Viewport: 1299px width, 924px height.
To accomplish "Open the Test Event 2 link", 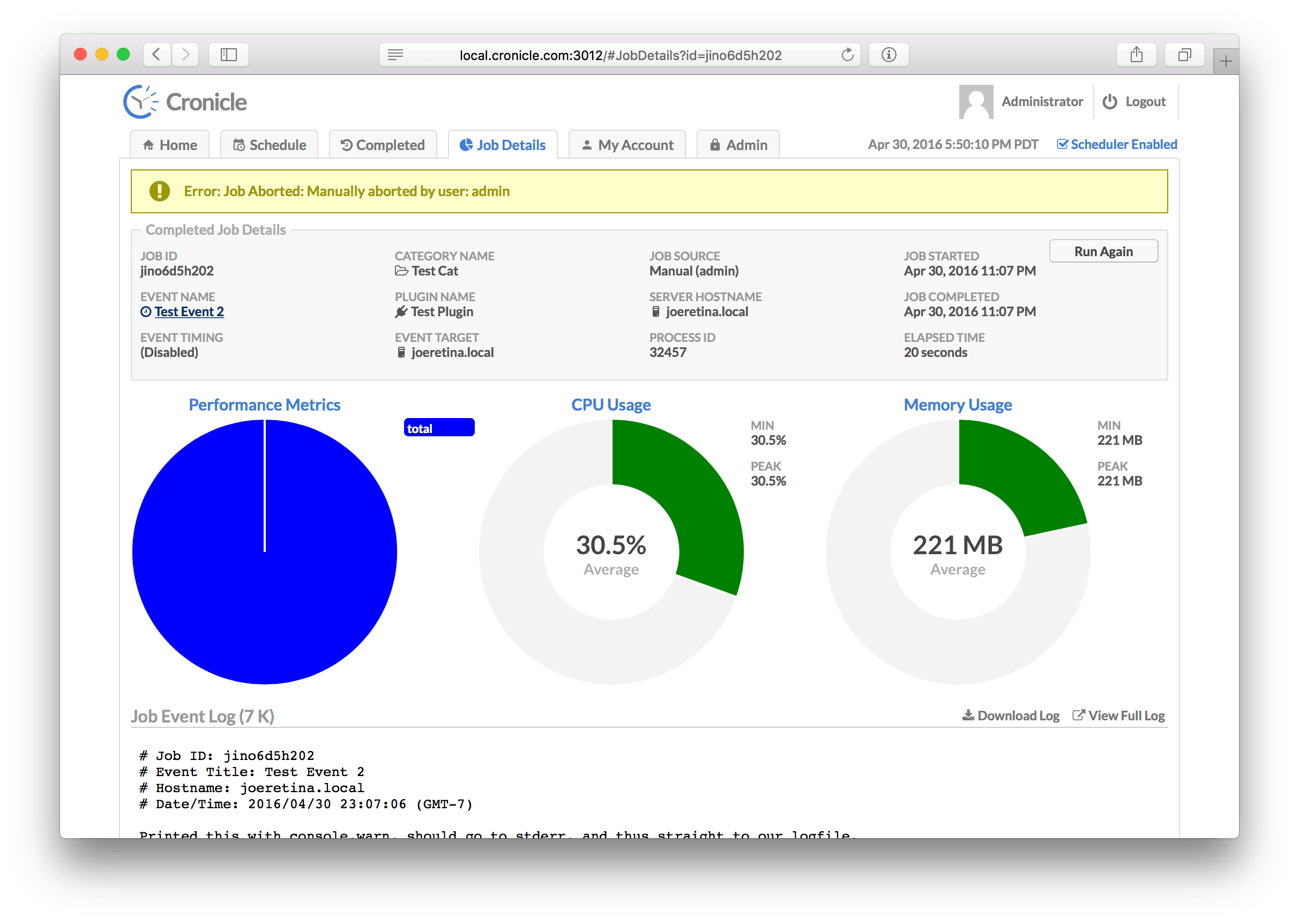I will pyautogui.click(x=189, y=312).
